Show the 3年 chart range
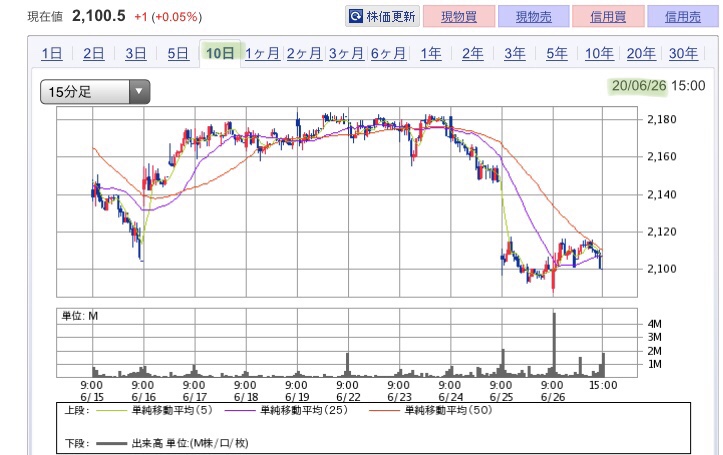Screen dimensions: 723x455 [x=515, y=53]
